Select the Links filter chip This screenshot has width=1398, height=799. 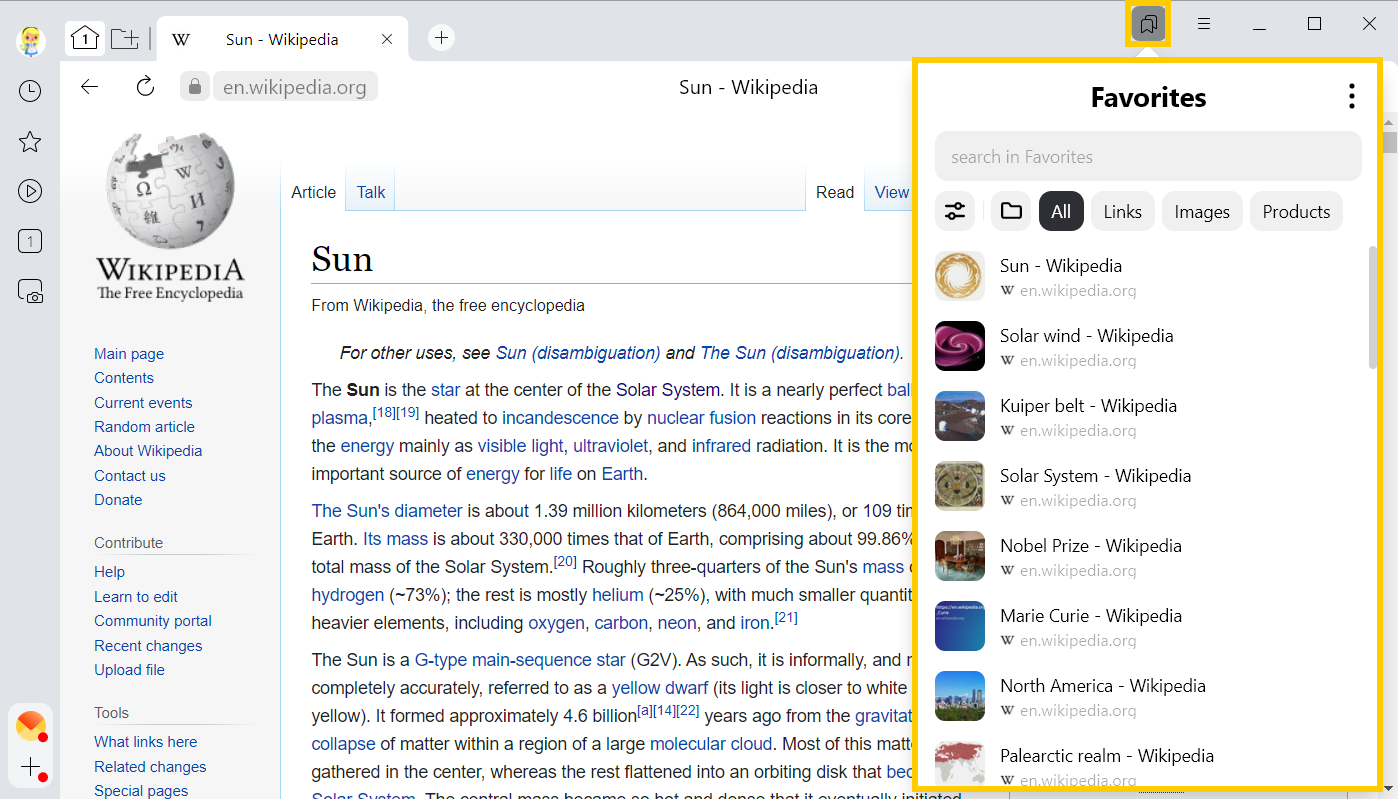pos(1123,211)
